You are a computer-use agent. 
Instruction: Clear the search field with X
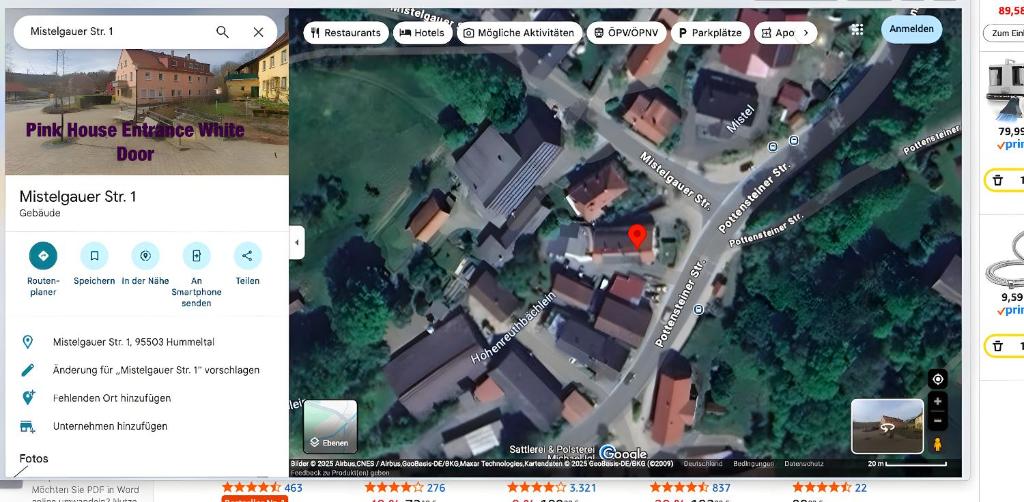(258, 32)
